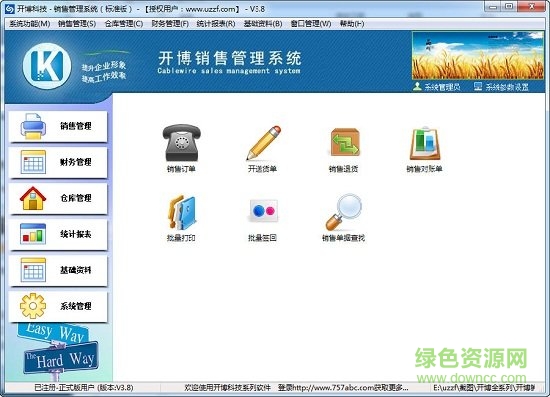Open the 基础资料(B) menu
Image resolution: width=550 pixels, height=397 pixels.
click(x=263, y=24)
